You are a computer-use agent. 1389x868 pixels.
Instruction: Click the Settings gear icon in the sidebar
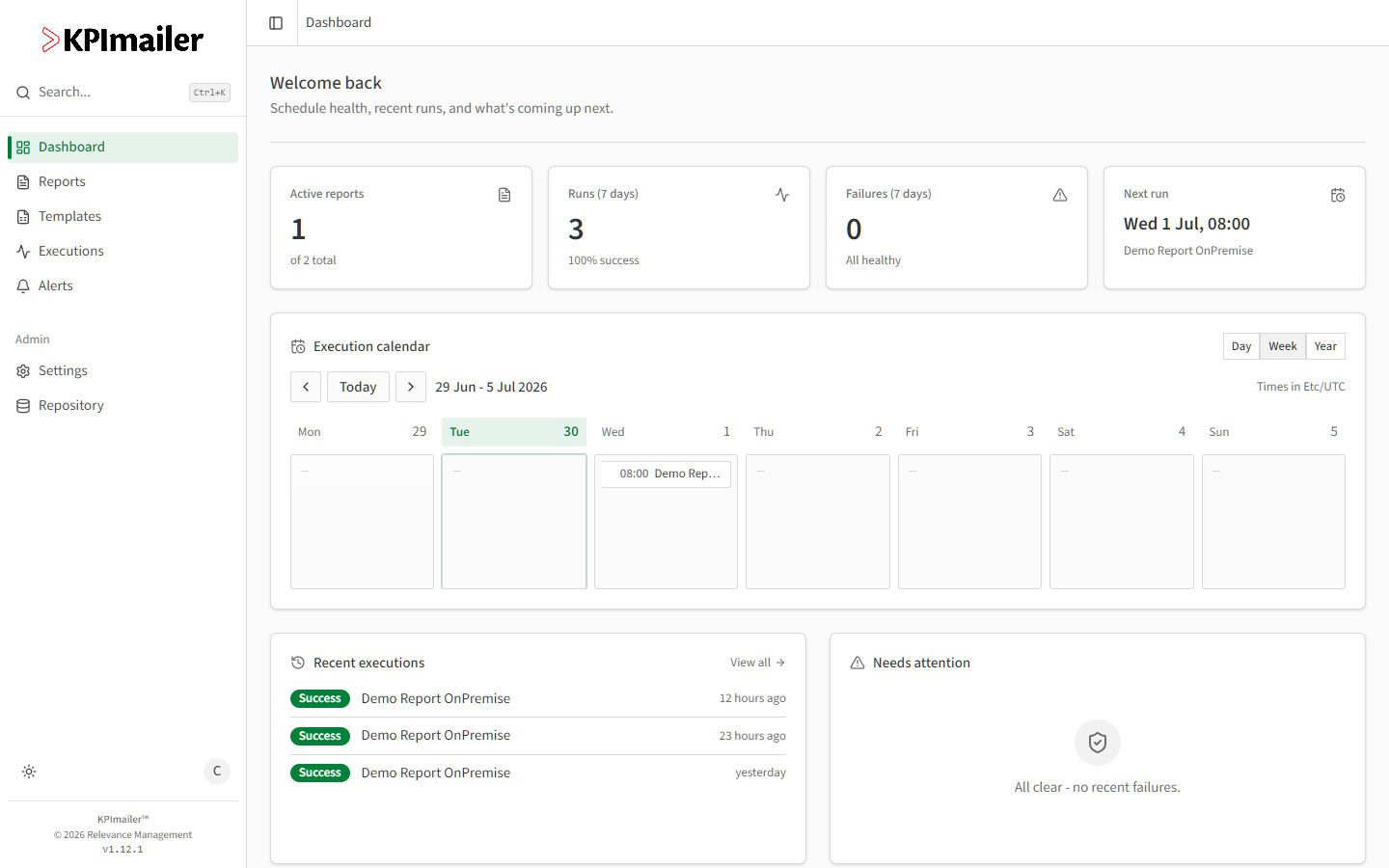pyautogui.click(x=23, y=371)
